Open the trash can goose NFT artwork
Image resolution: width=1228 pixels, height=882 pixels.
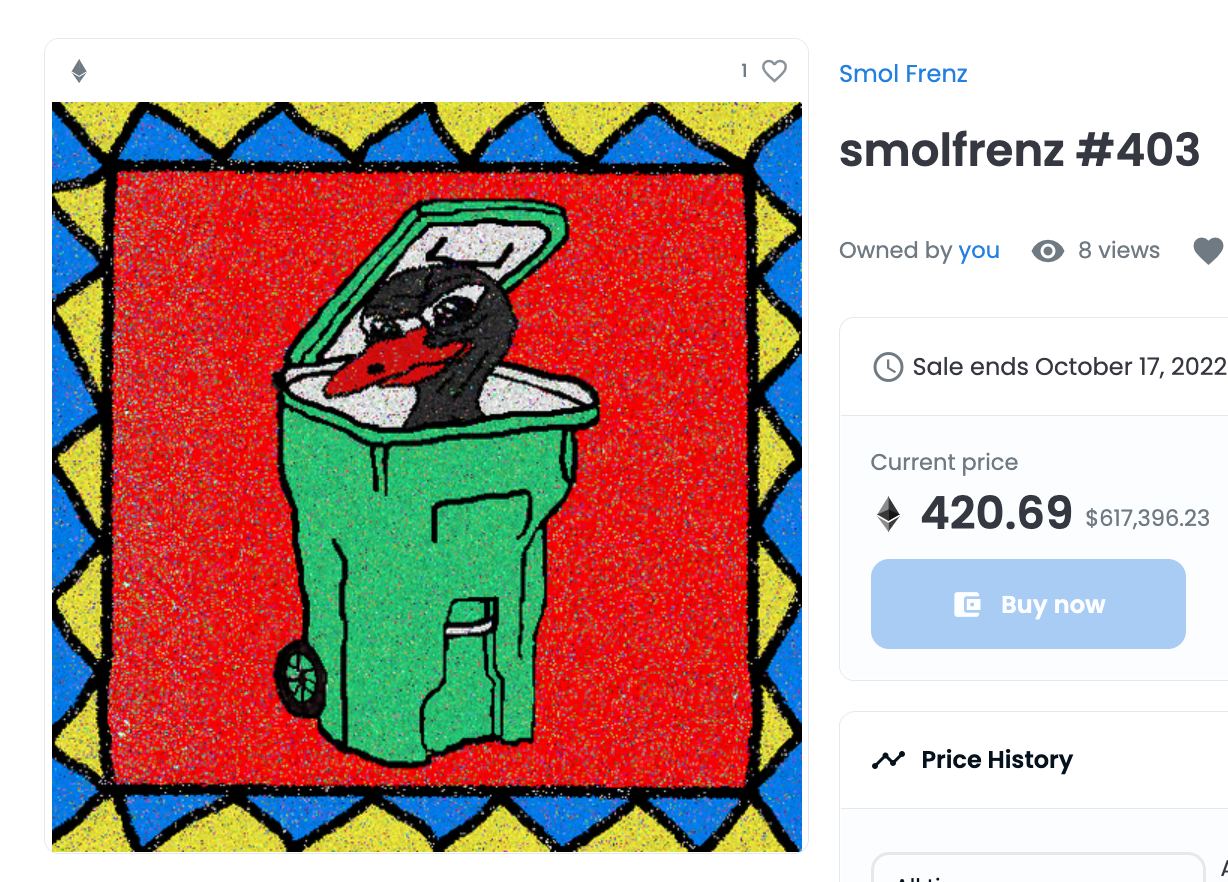click(427, 477)
